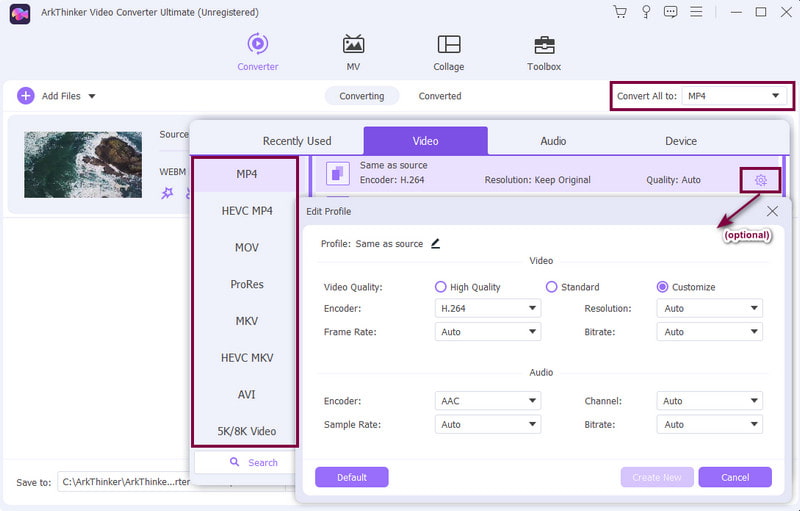Screen dimensions: 800x511
Task: Click the register key icon
Action: (646, 12)
